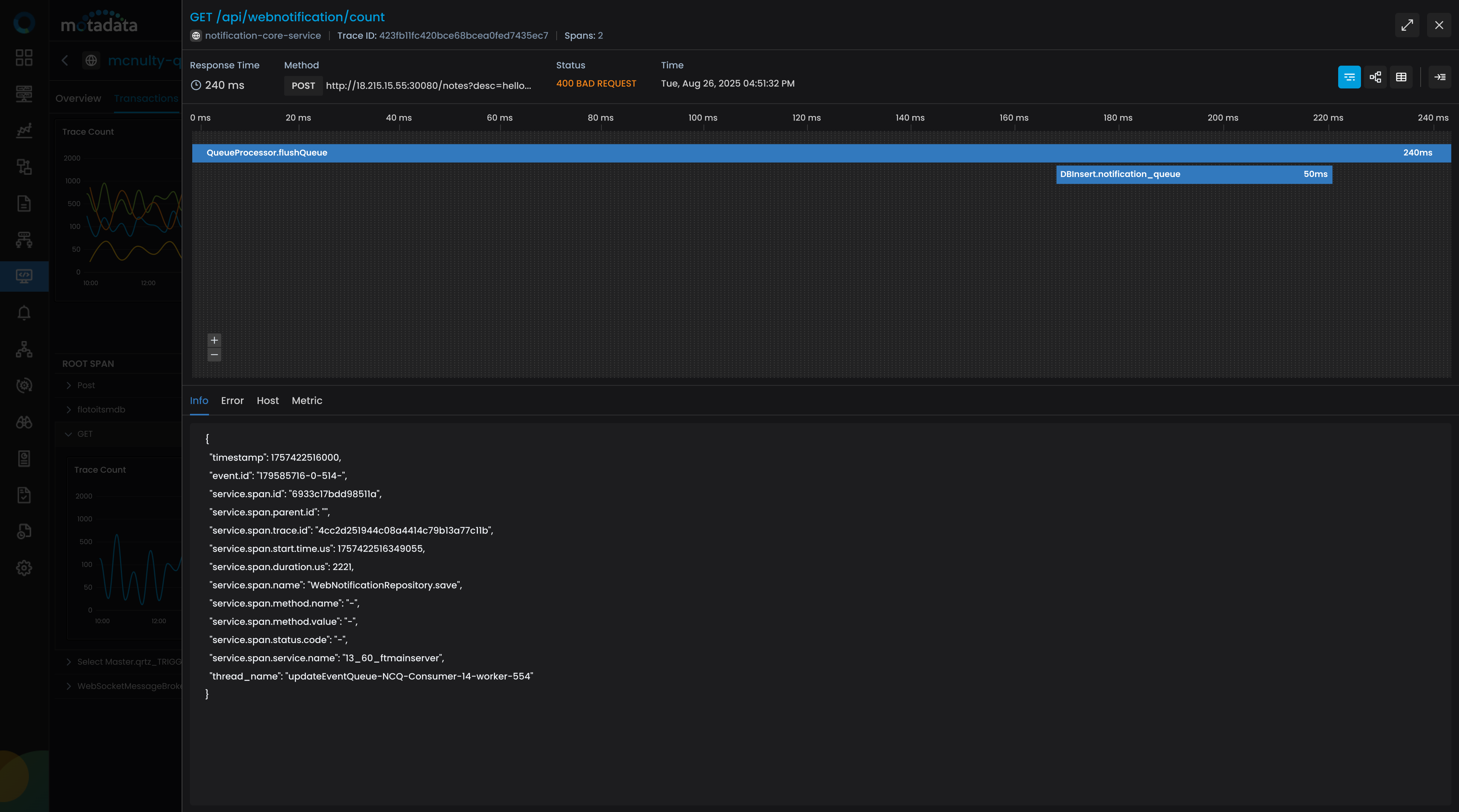Open the Host tab
The width and height of the screenshot is (1459, 812).
(x=267, y=400)
